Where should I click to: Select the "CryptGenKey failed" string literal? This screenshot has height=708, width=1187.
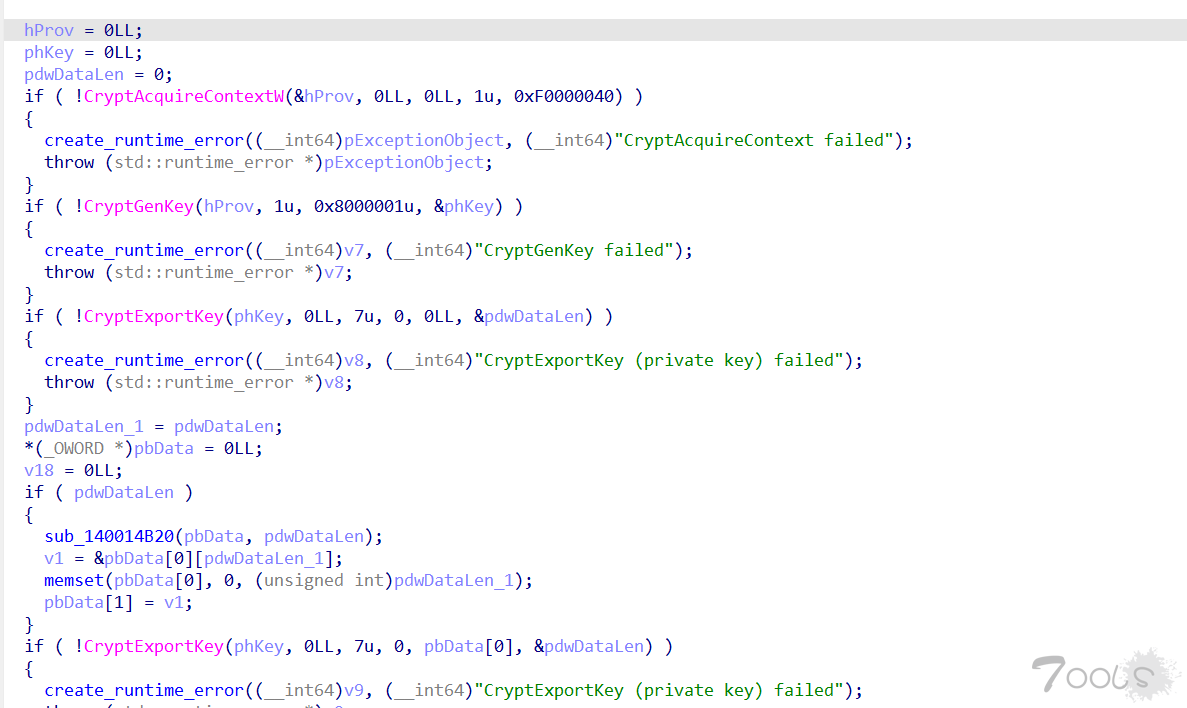point(578,250)
